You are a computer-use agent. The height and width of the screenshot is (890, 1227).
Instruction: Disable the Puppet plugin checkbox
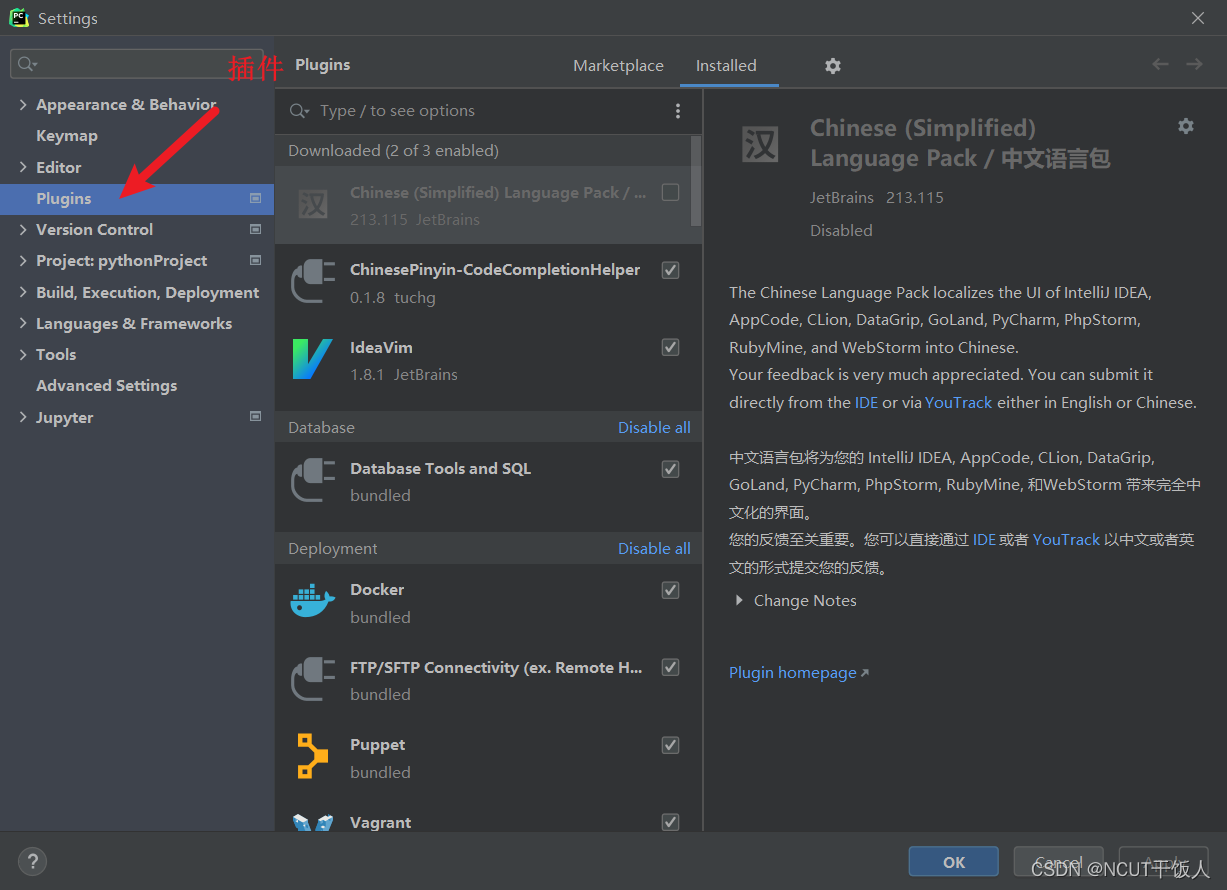(x=670, y=745)
